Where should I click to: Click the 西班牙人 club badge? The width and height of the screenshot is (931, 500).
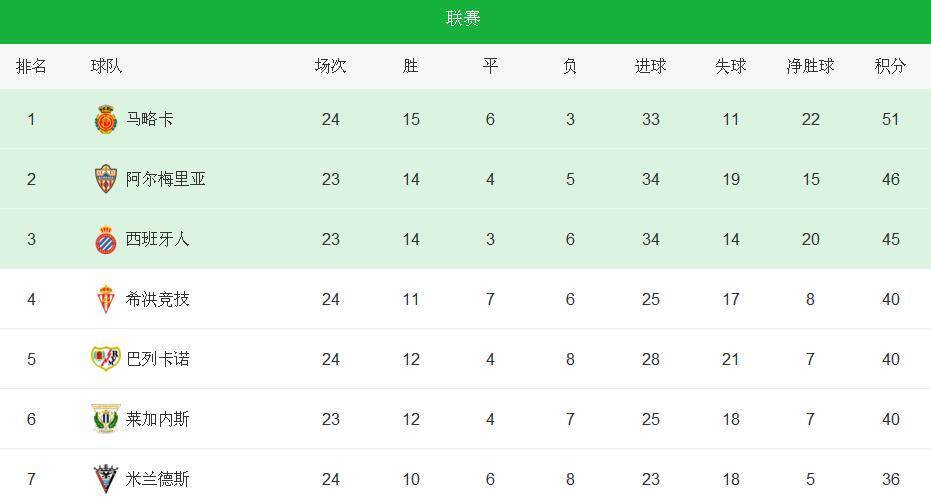click(x=106, y=239)
